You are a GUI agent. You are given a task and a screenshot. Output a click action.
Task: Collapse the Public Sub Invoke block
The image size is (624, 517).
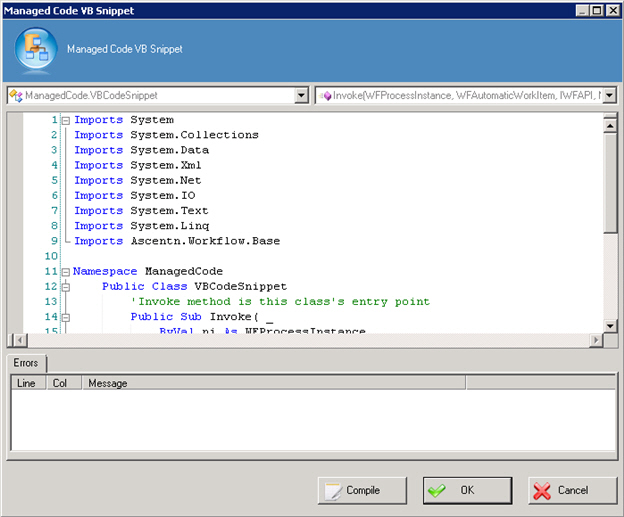(65, 316)
